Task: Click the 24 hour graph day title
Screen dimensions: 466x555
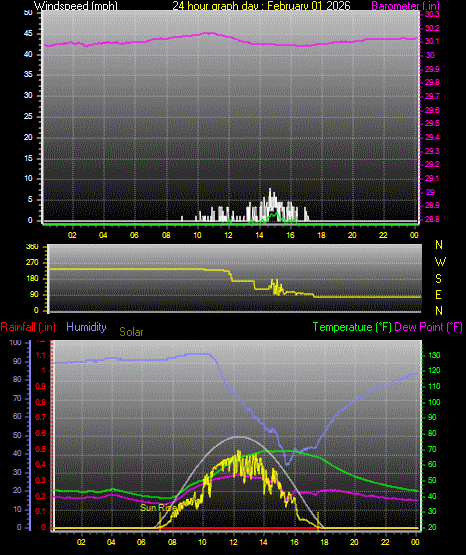Action: [261, 5]
